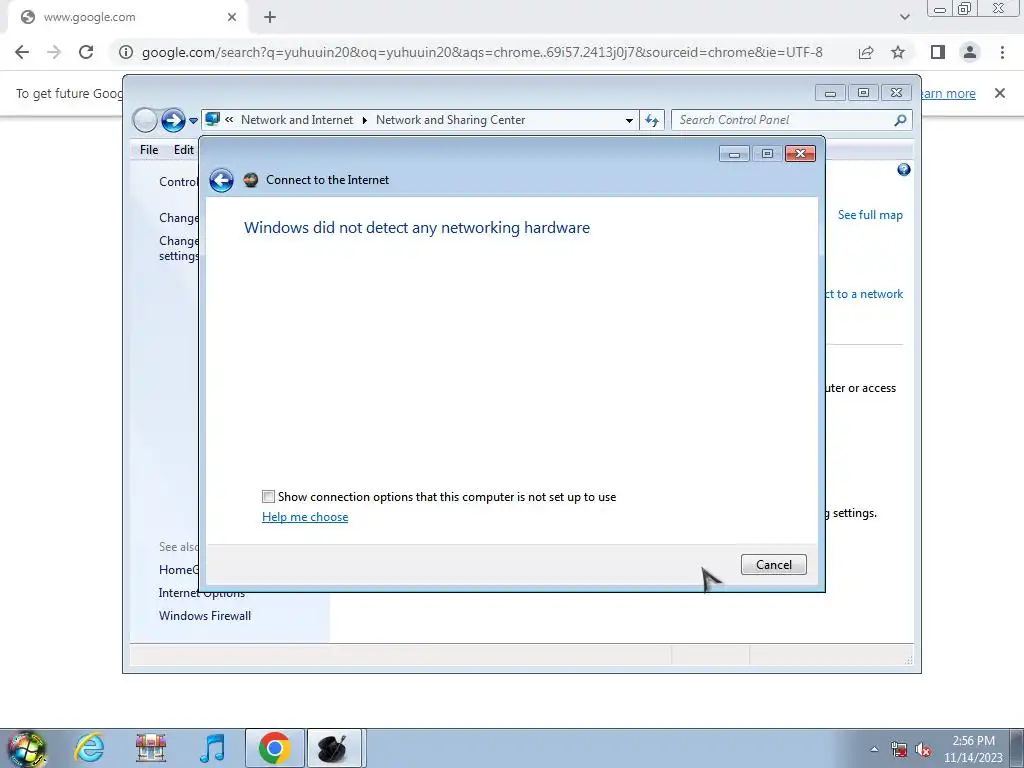Open Windows Firewall link
Image resolution: width=1024 pixels, height=768 pixels.
[x=205, y=616]
